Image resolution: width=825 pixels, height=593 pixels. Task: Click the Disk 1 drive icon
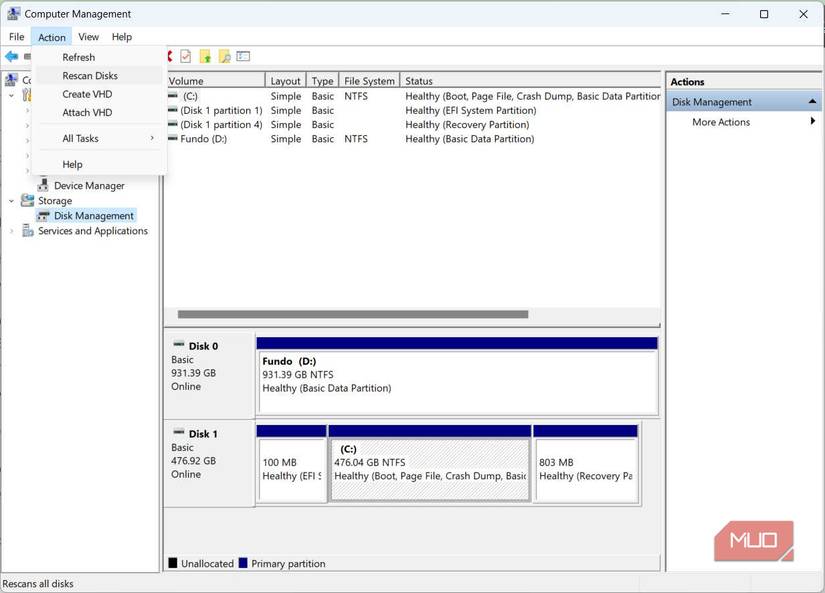click(x=179, y=433)
